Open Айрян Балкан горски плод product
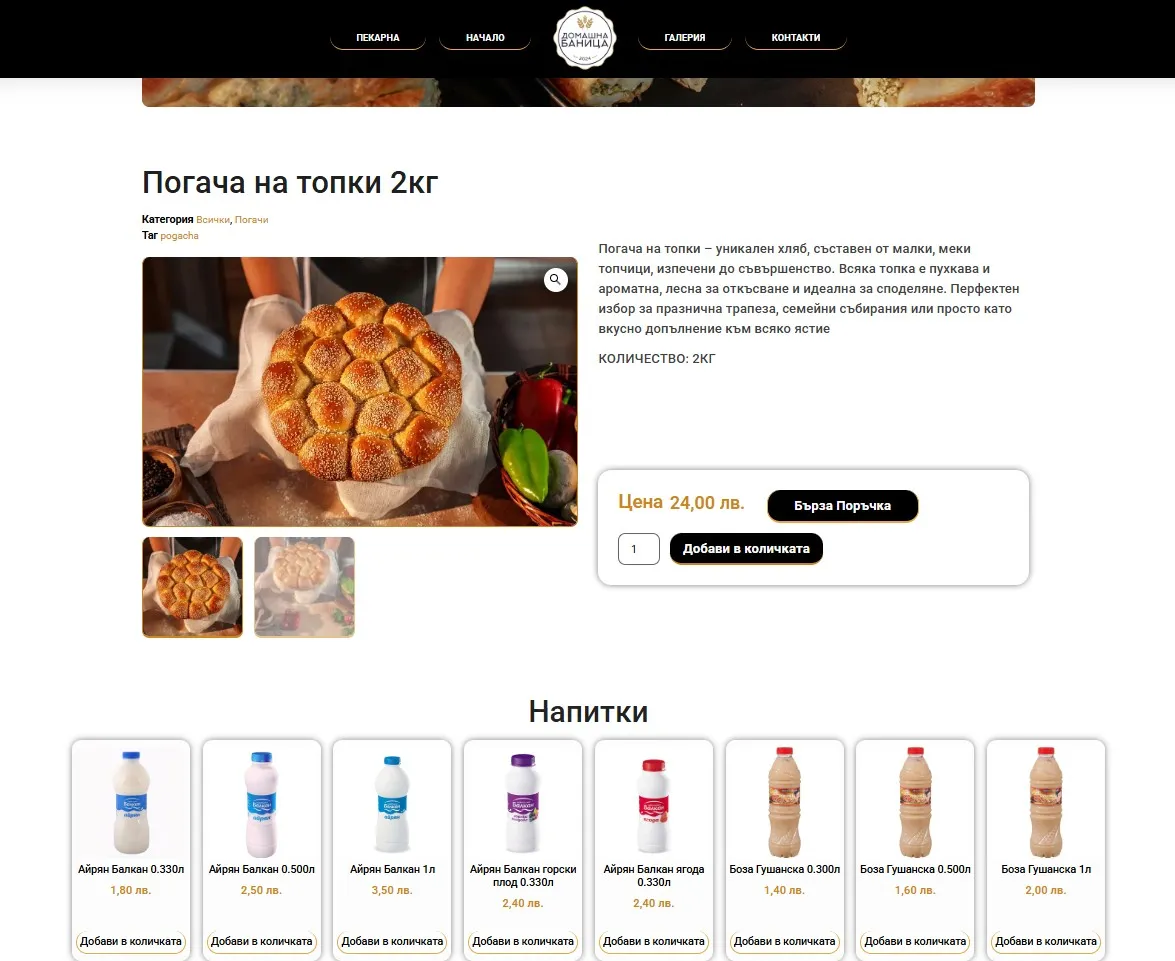1175x961 pixels. (x=523, y=876)
